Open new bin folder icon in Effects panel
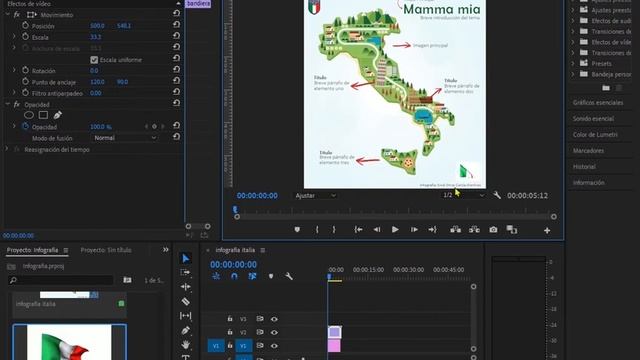 point(606,88)
